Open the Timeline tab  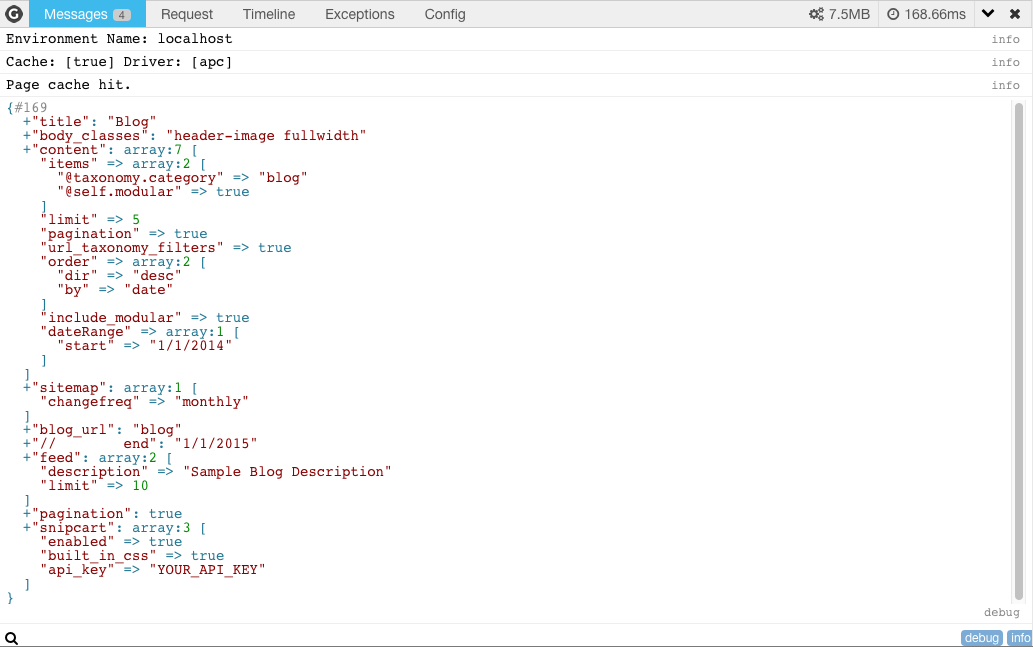pyautogui.click(x=268, y=14)
